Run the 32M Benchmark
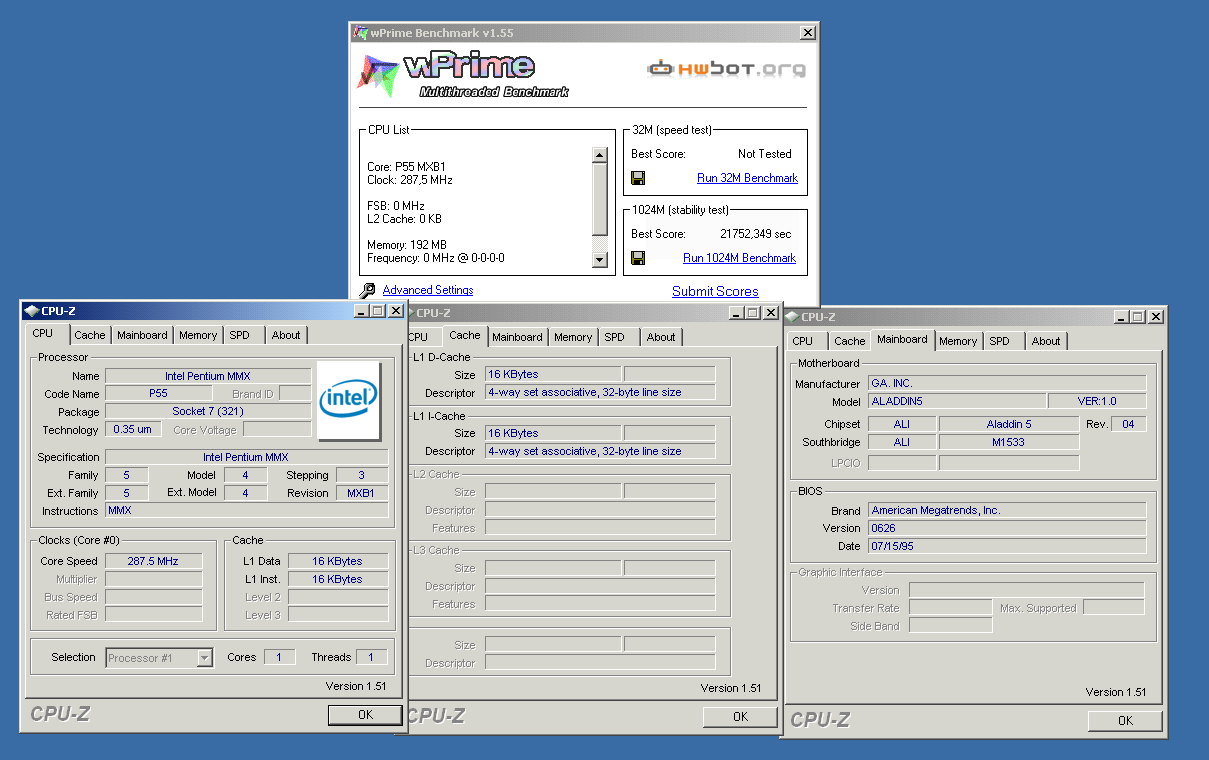This screenshot has width=1209, height=760. (747, 178)
